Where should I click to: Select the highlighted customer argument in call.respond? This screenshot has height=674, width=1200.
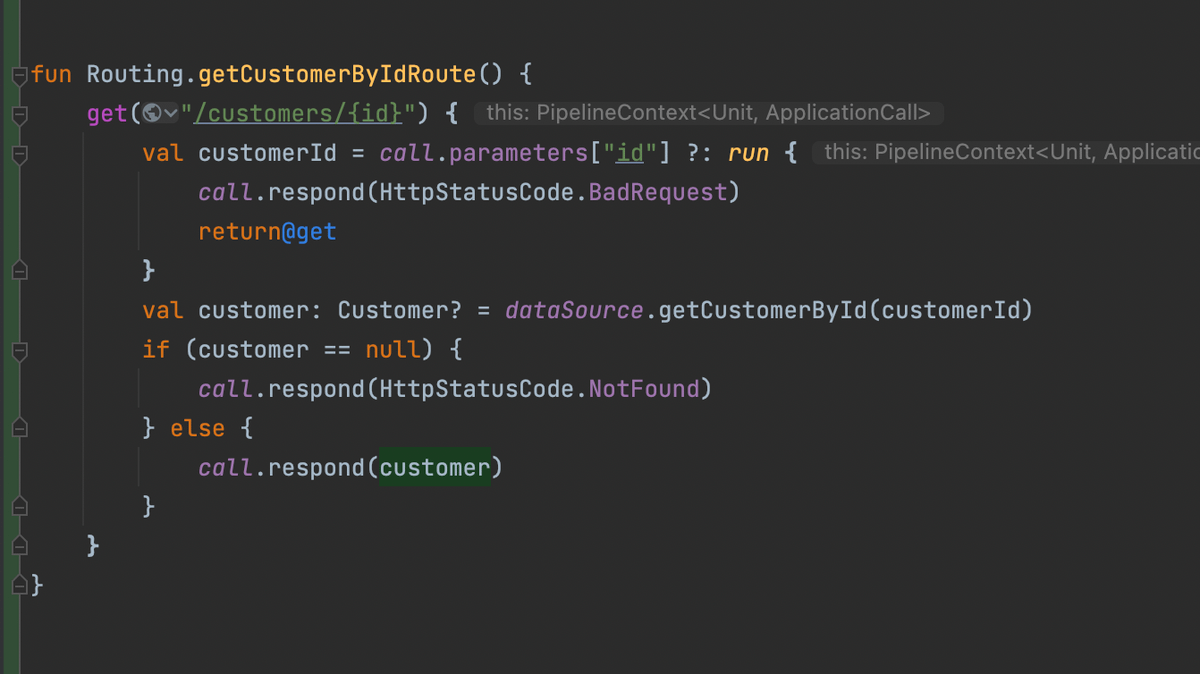pos(435,468)
